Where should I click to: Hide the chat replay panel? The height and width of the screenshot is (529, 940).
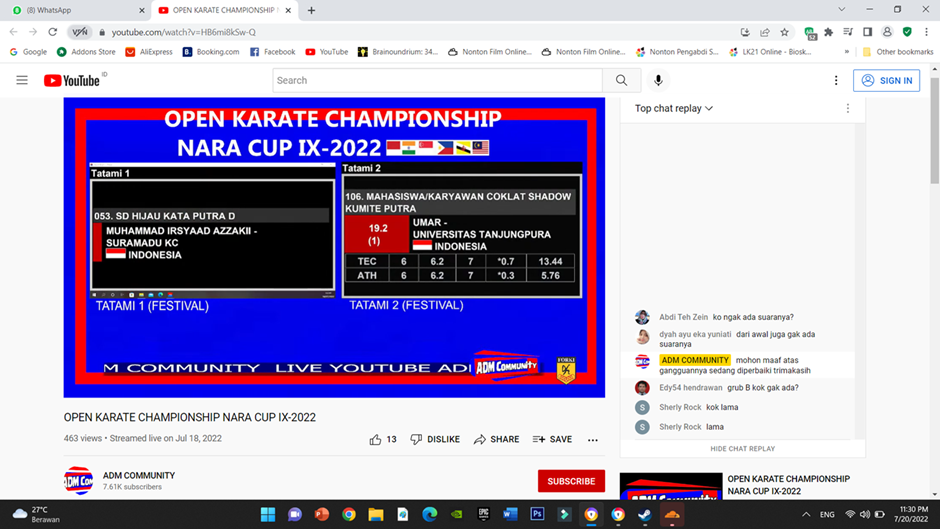point(742,449)
